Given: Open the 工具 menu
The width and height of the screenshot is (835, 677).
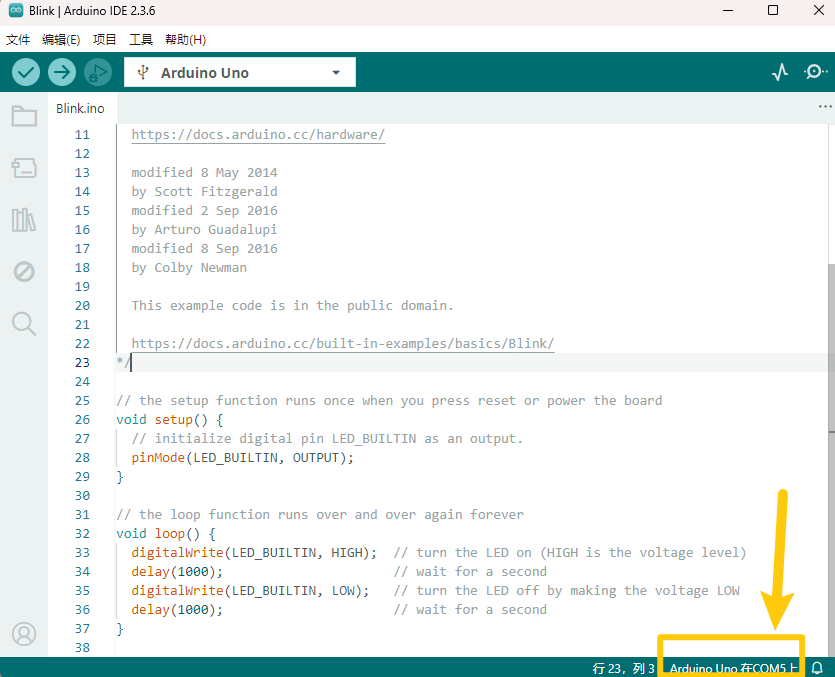Looking at the screenshot, I should coord(141,39).
